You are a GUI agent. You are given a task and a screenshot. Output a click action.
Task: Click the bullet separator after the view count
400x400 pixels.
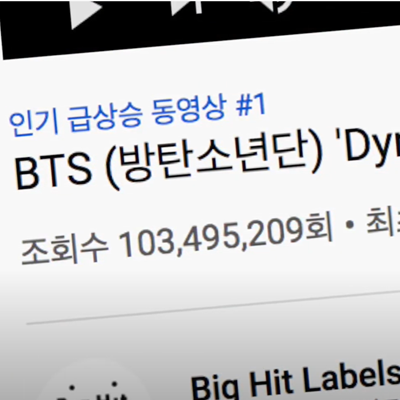350,226
